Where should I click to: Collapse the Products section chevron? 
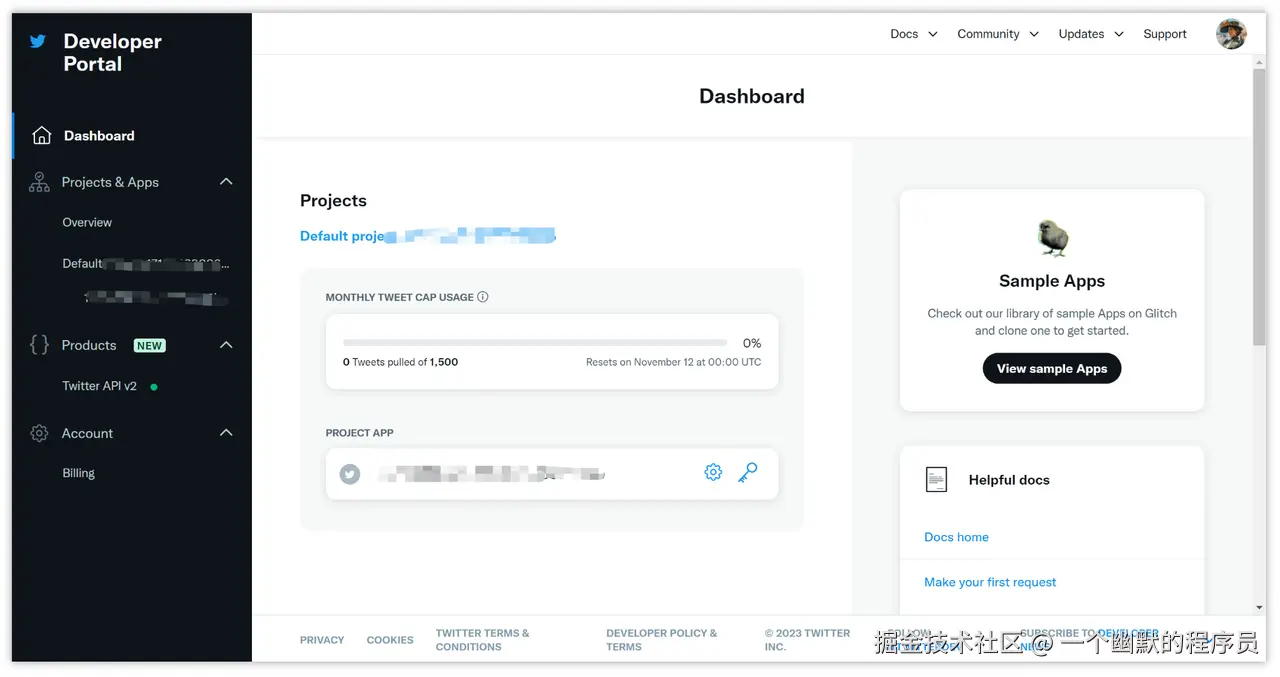[x=226, y=345]
